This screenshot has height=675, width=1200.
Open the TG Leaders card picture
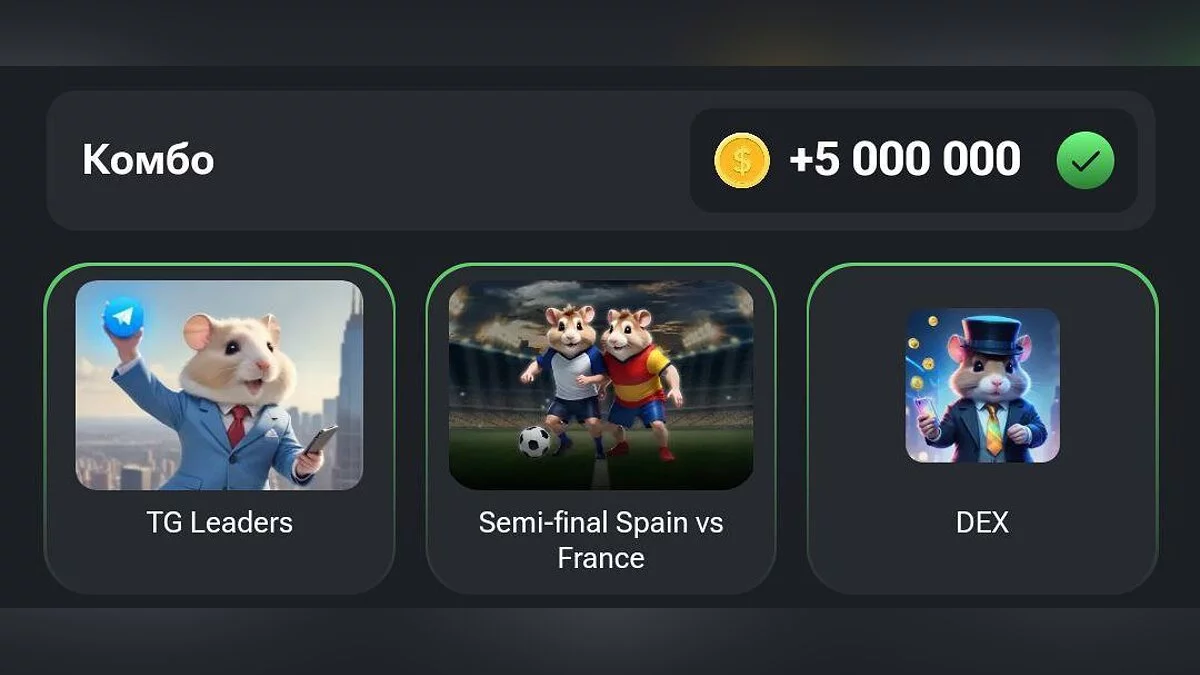coord(219,385)
